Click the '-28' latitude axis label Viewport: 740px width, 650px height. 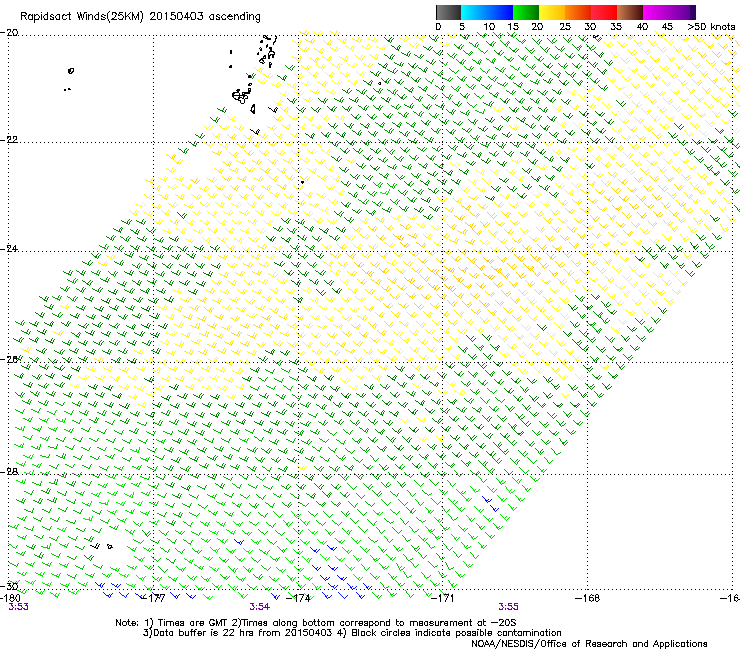click(9, 472)
